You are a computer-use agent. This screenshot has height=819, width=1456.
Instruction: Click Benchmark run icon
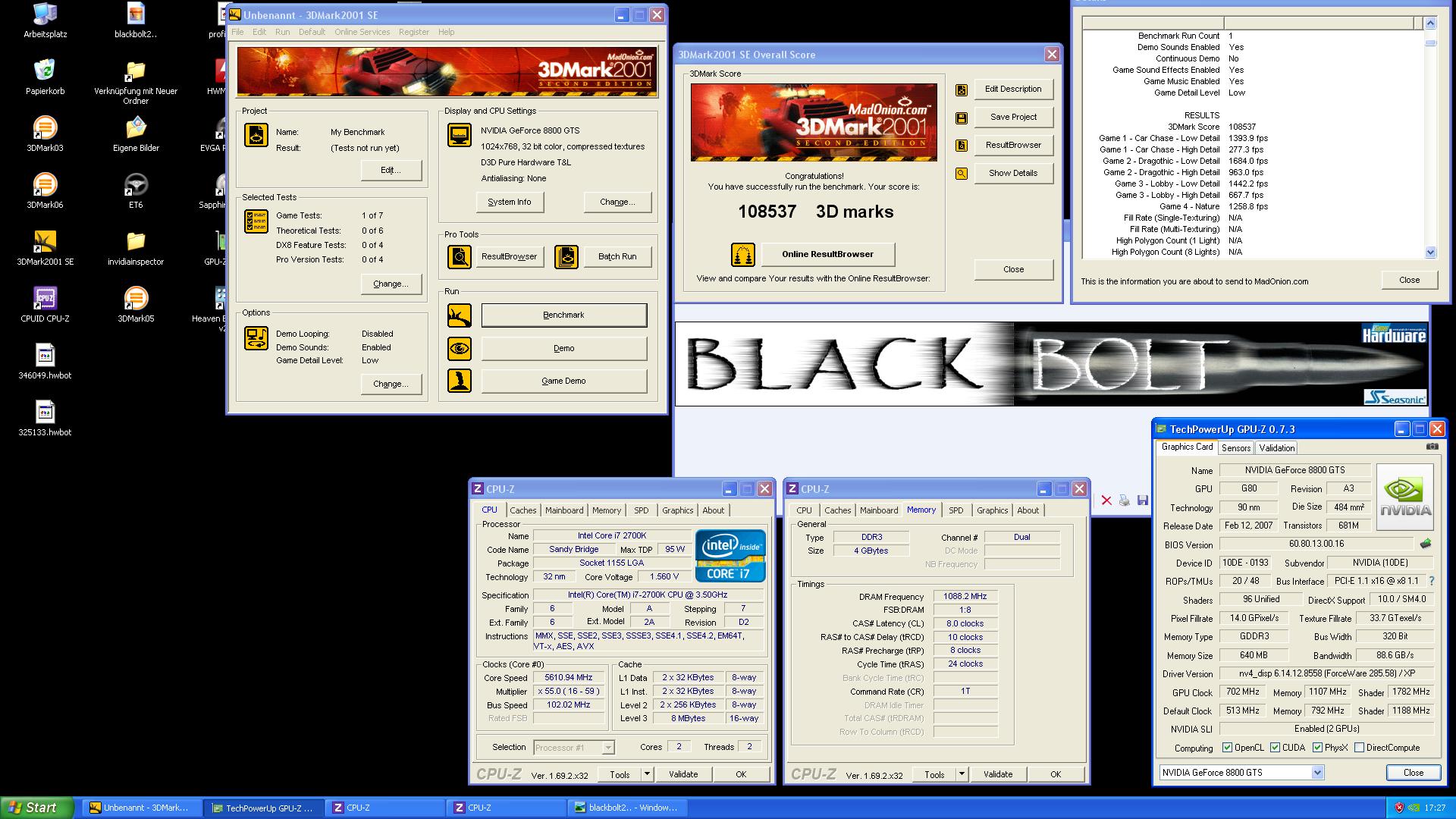[x=459, y=315]
